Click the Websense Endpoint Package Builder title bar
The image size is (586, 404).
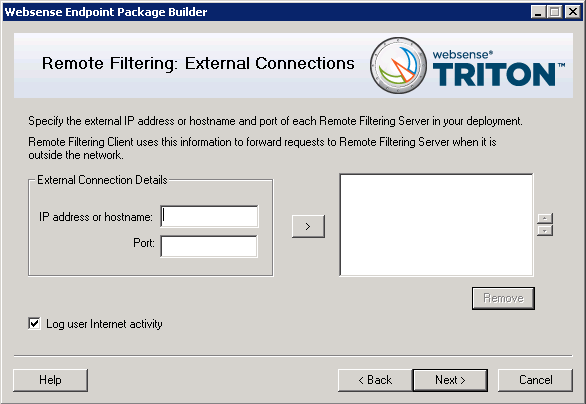[262, 12]
